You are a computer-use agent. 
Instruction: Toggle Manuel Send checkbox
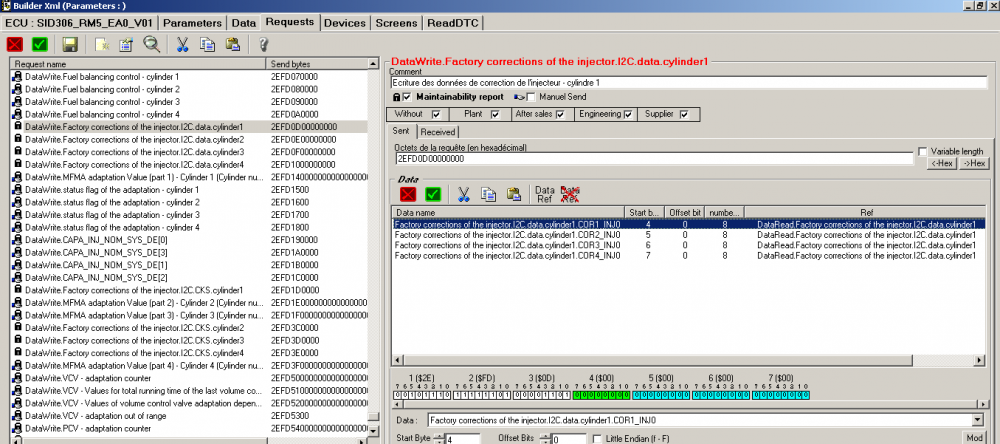531,98
